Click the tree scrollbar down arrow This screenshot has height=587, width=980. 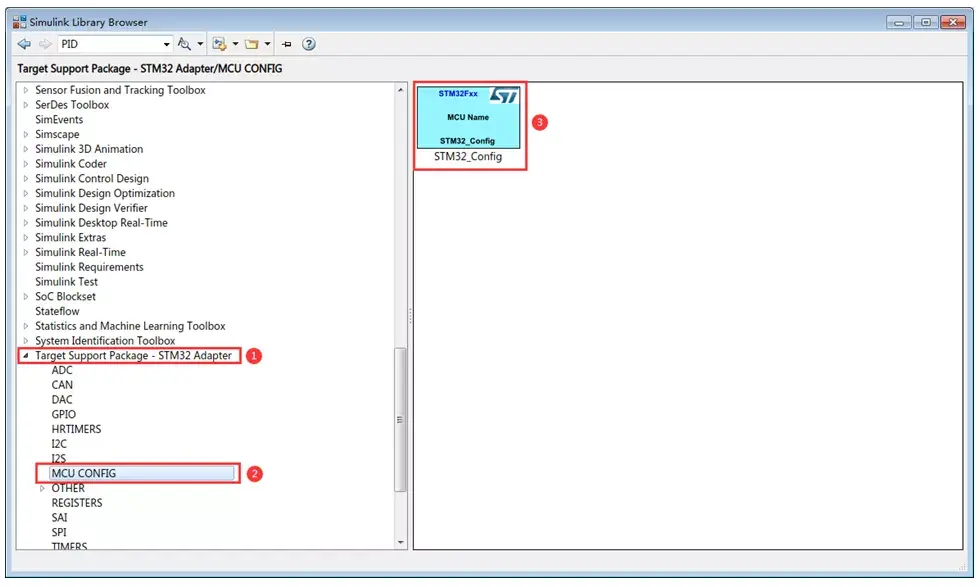[x=401, y=543]
